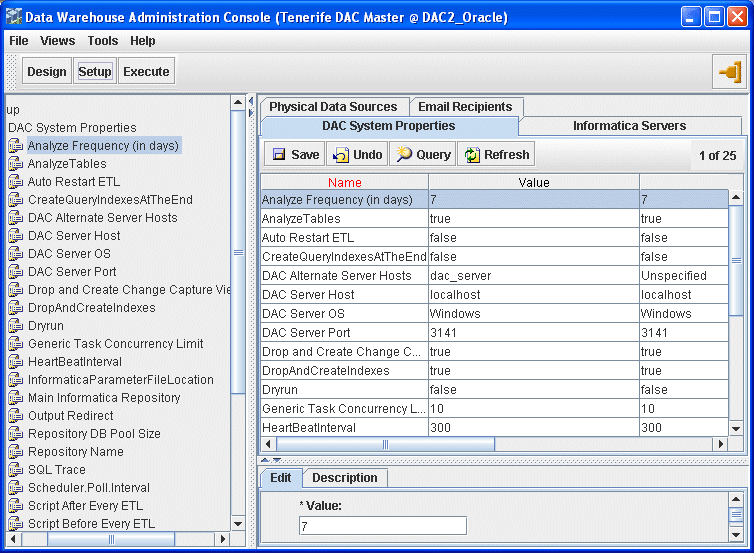
Task: Click the Setup view button
Action: 95,71
